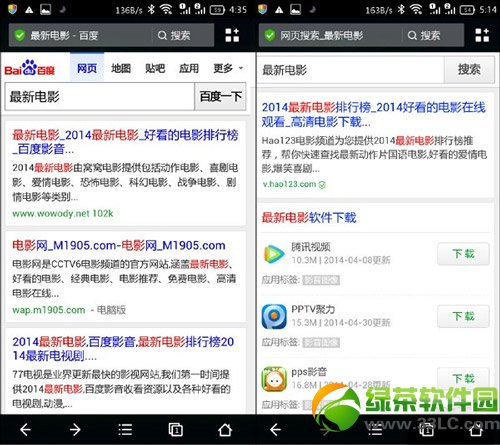Open the tab grid icon in left browser
The image size is (500, 445).
[232, 35]
